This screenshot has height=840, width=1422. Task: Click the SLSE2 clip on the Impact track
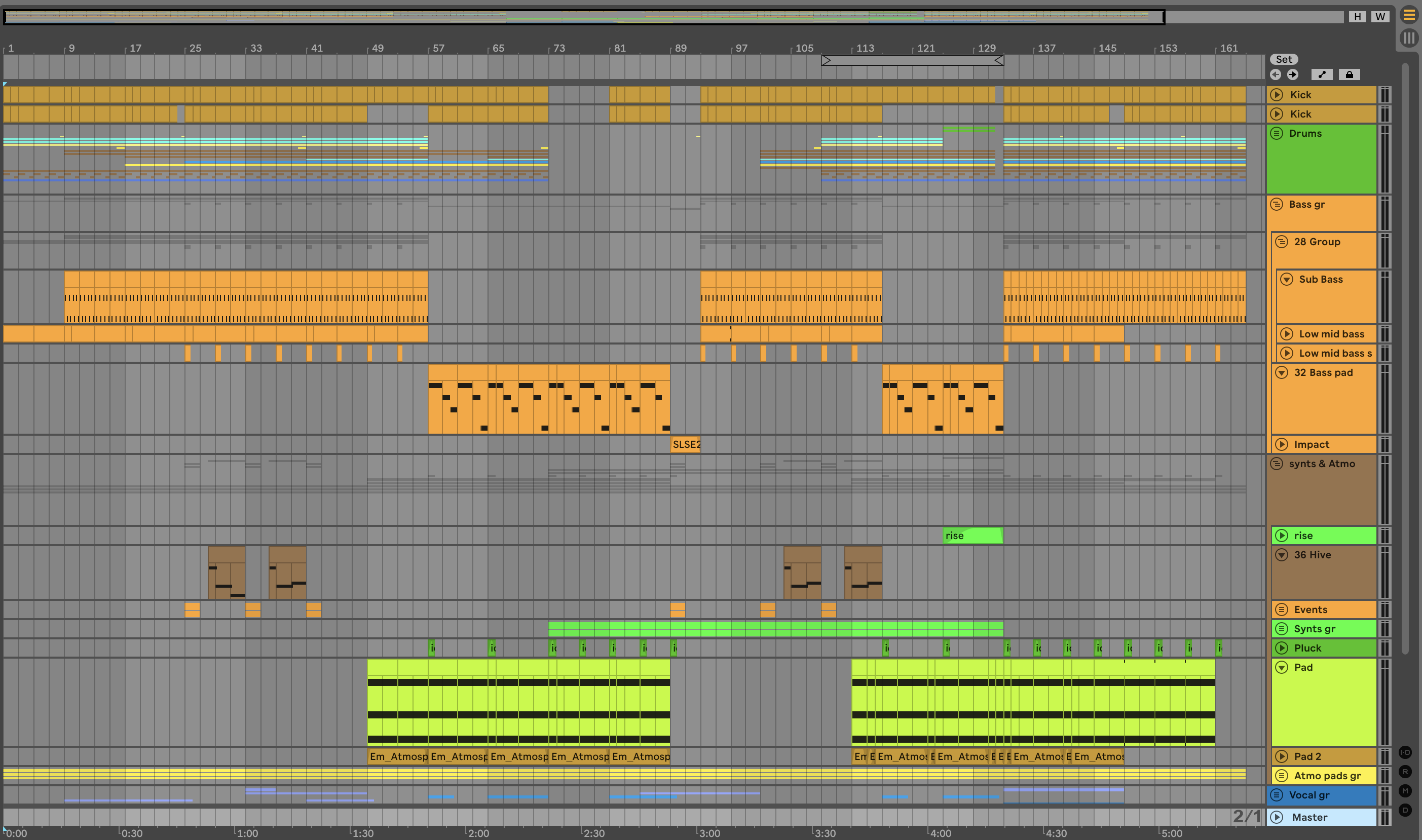coord(686,444)
